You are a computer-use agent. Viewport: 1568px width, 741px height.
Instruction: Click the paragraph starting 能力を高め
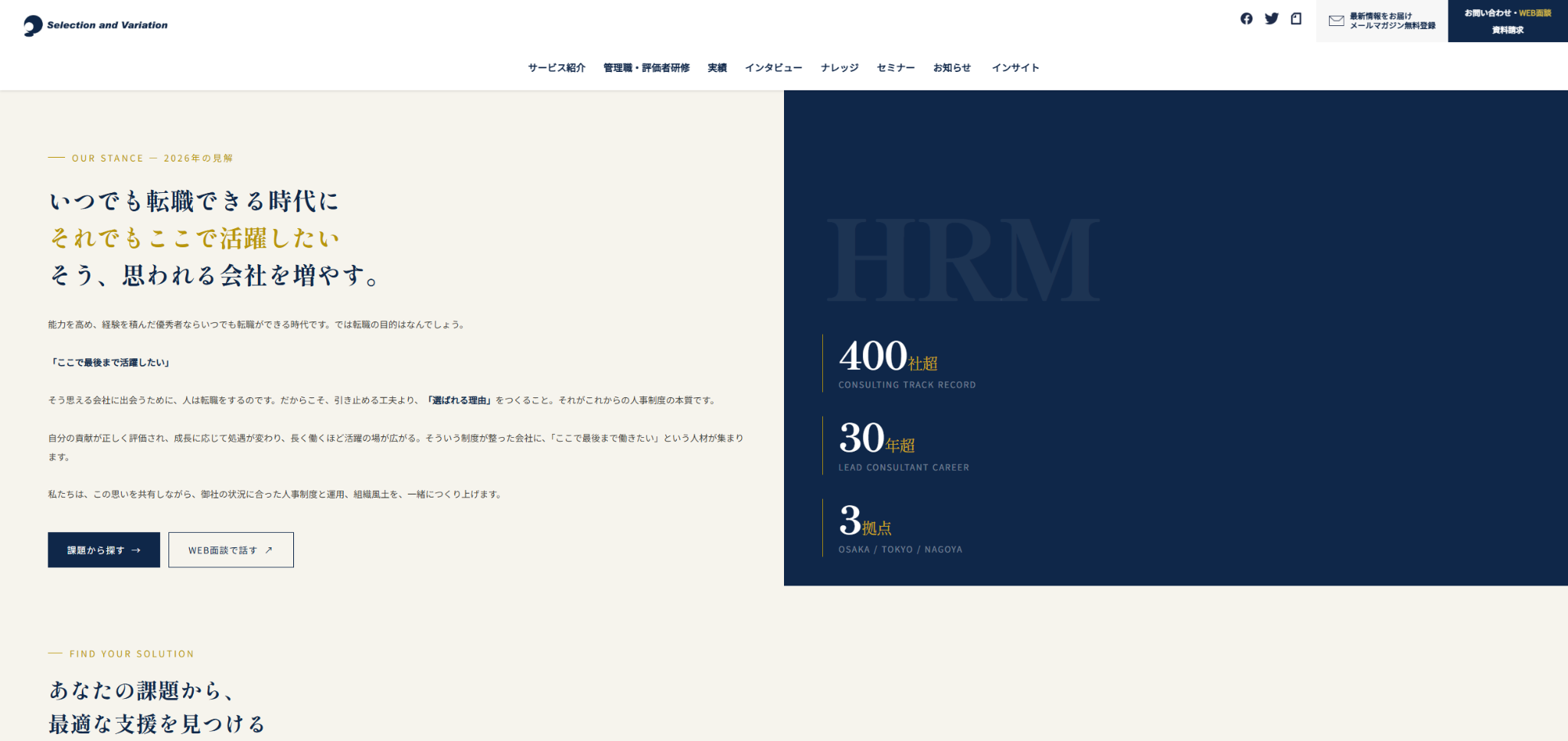pos(256,325)
